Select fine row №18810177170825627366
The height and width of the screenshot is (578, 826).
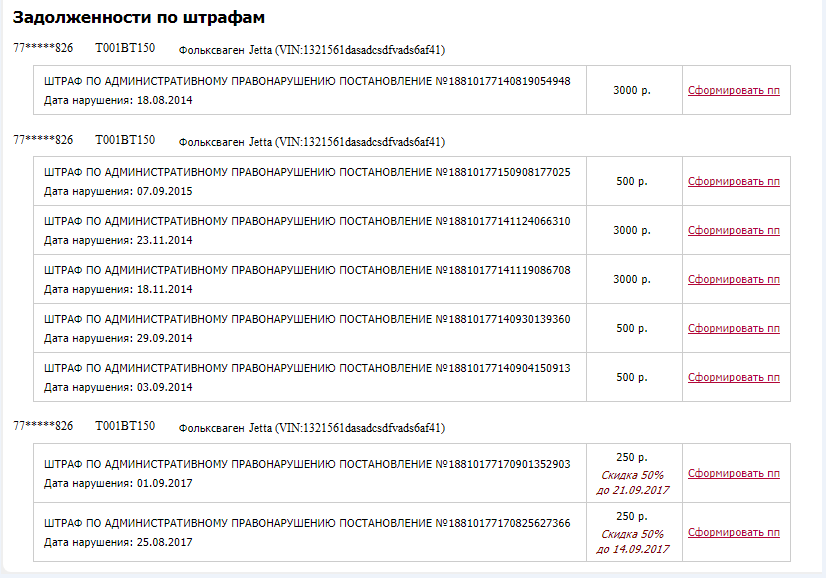[x=412, y=532]
